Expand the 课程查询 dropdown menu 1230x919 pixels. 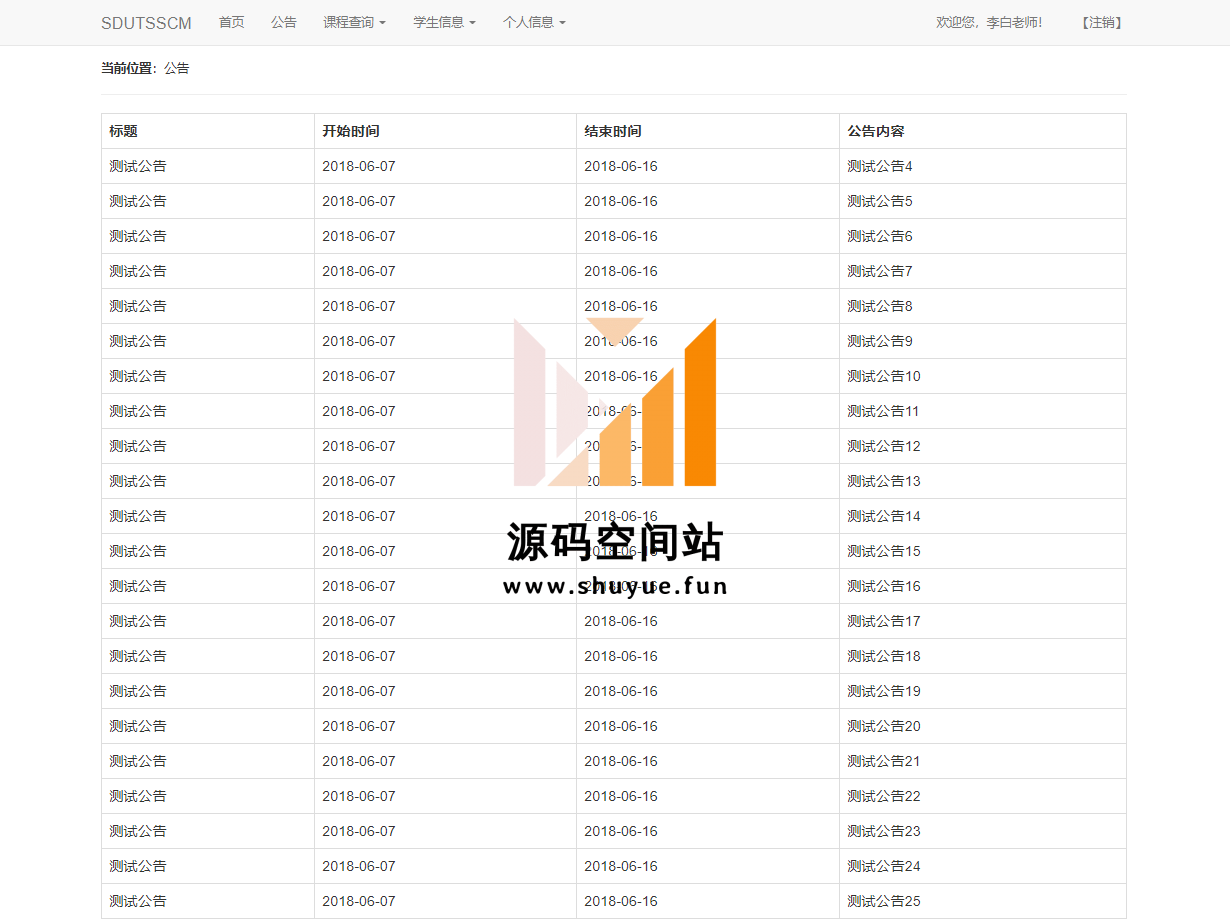point(354,22)
